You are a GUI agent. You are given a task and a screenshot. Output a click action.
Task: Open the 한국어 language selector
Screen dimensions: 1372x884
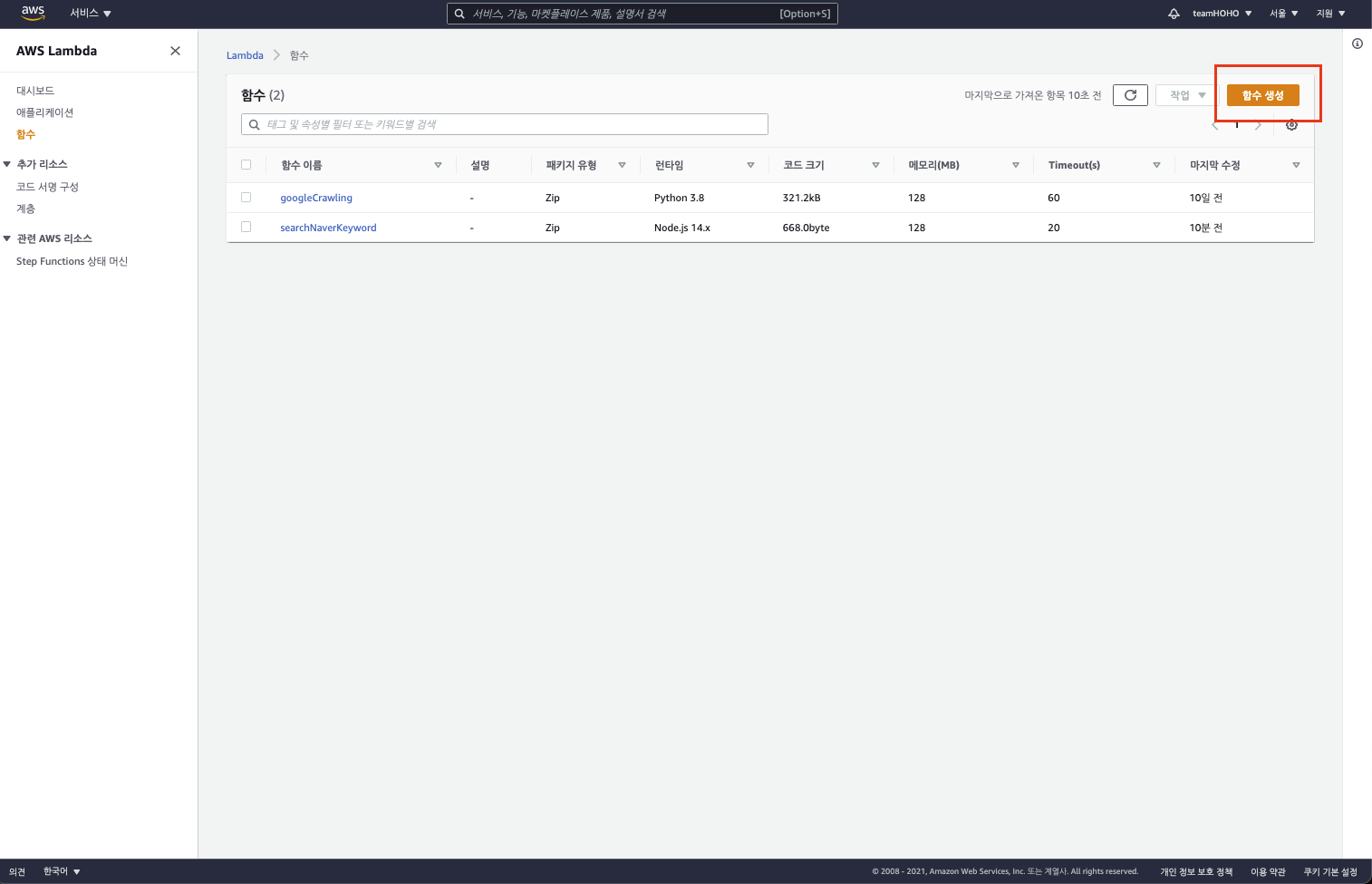62,871
